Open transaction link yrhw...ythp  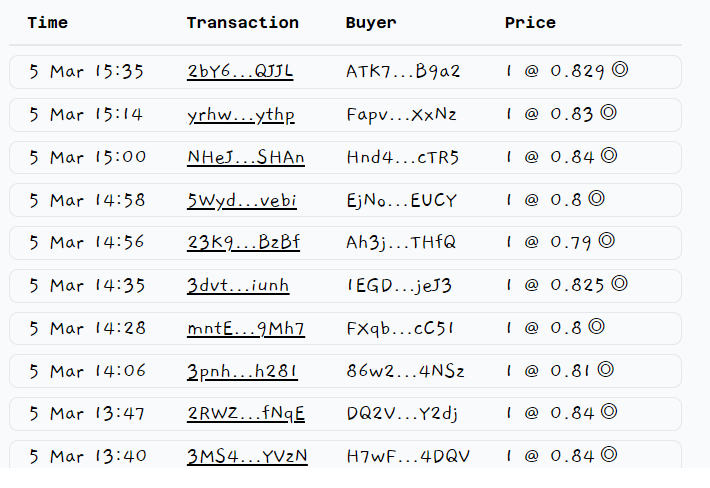coord(241,115)
